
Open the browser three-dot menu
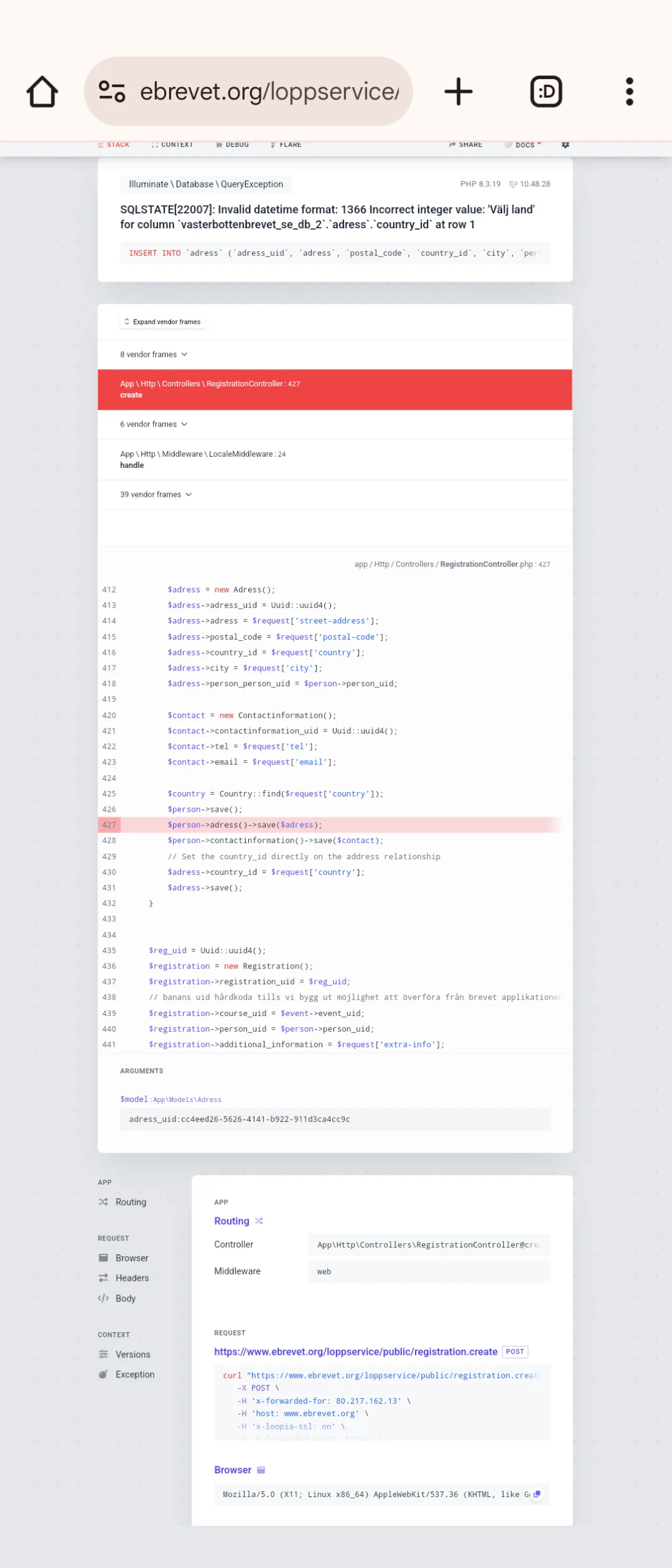click(x=629, y=92)
